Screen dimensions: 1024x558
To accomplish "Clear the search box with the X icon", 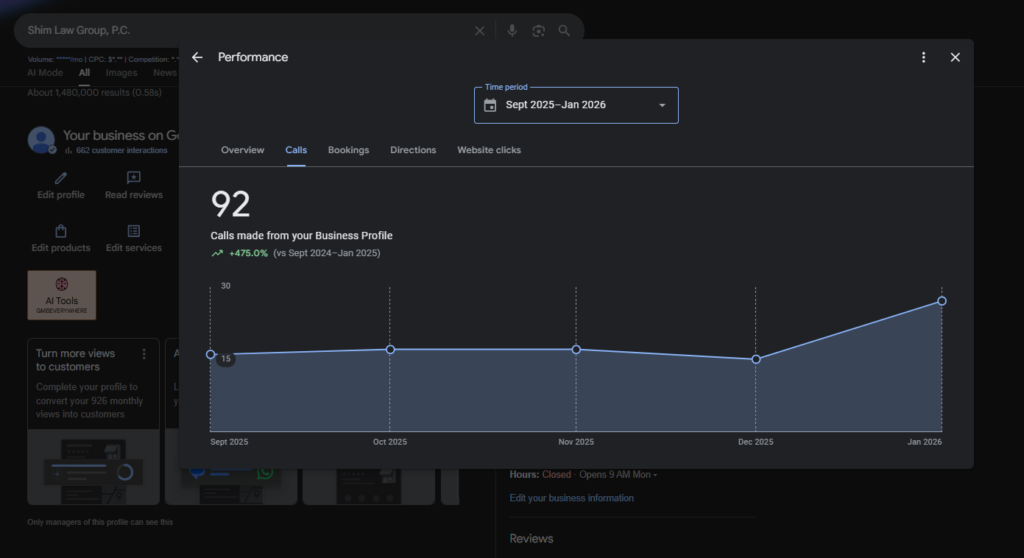I will click(x=479, y=31).
